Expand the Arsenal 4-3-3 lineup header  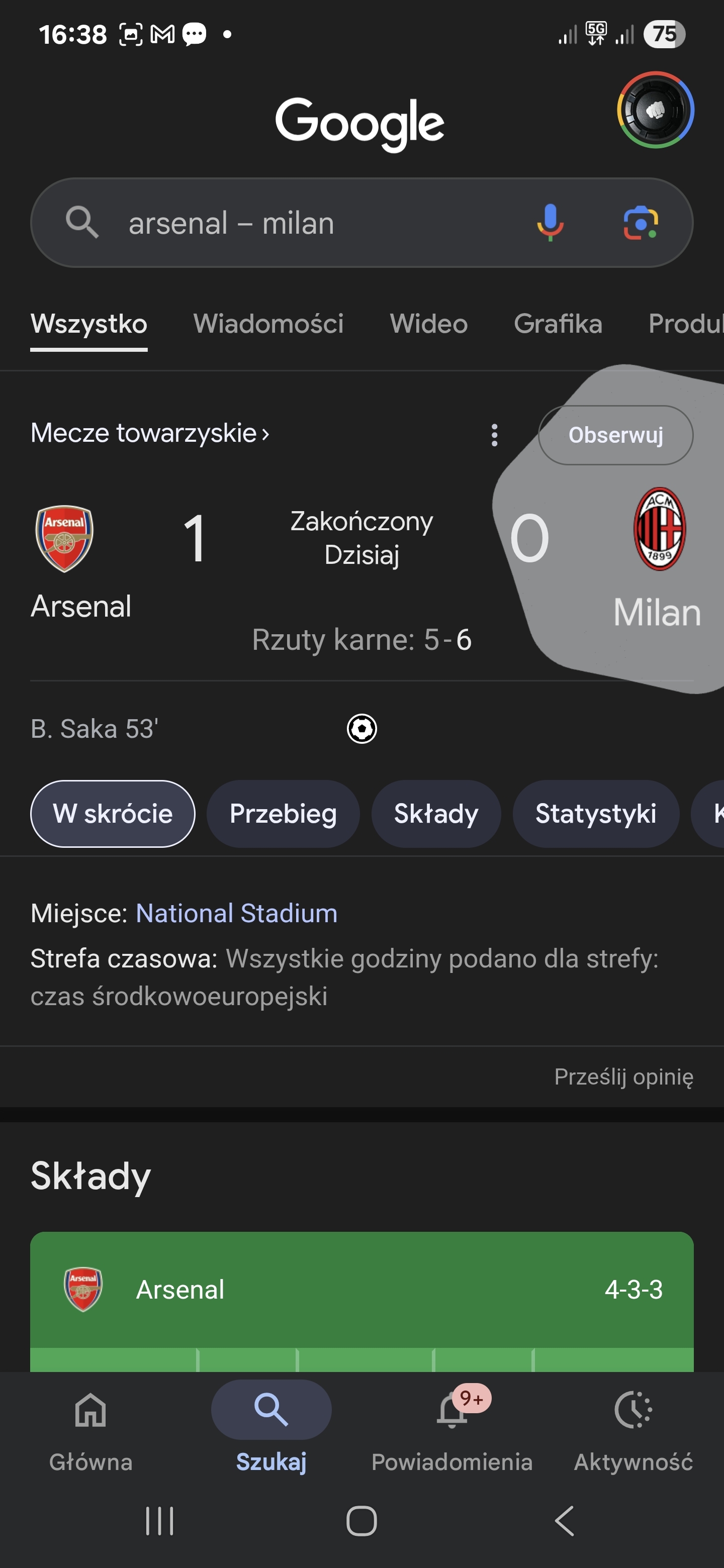(361, 1289)
